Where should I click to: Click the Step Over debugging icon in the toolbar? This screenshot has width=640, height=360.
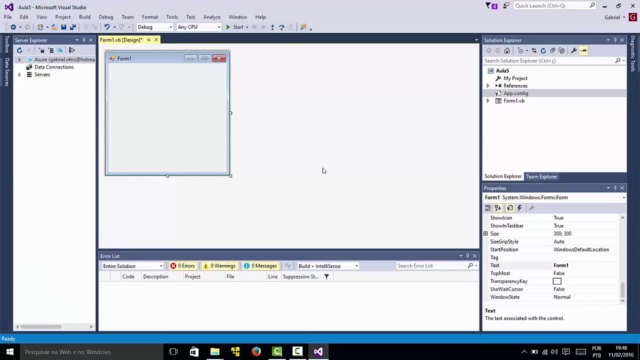(282, 27)
